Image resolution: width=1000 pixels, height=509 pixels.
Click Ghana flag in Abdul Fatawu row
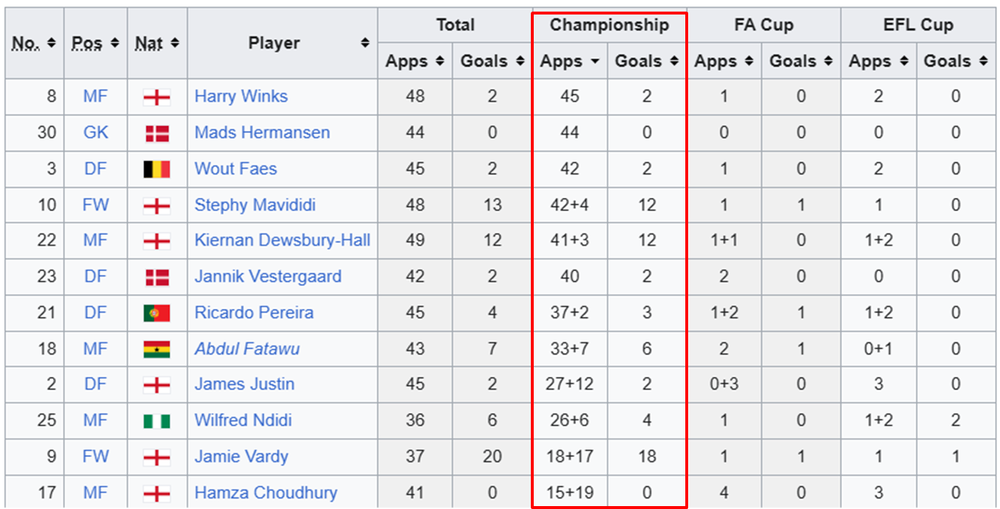click(x=157, y=349)
